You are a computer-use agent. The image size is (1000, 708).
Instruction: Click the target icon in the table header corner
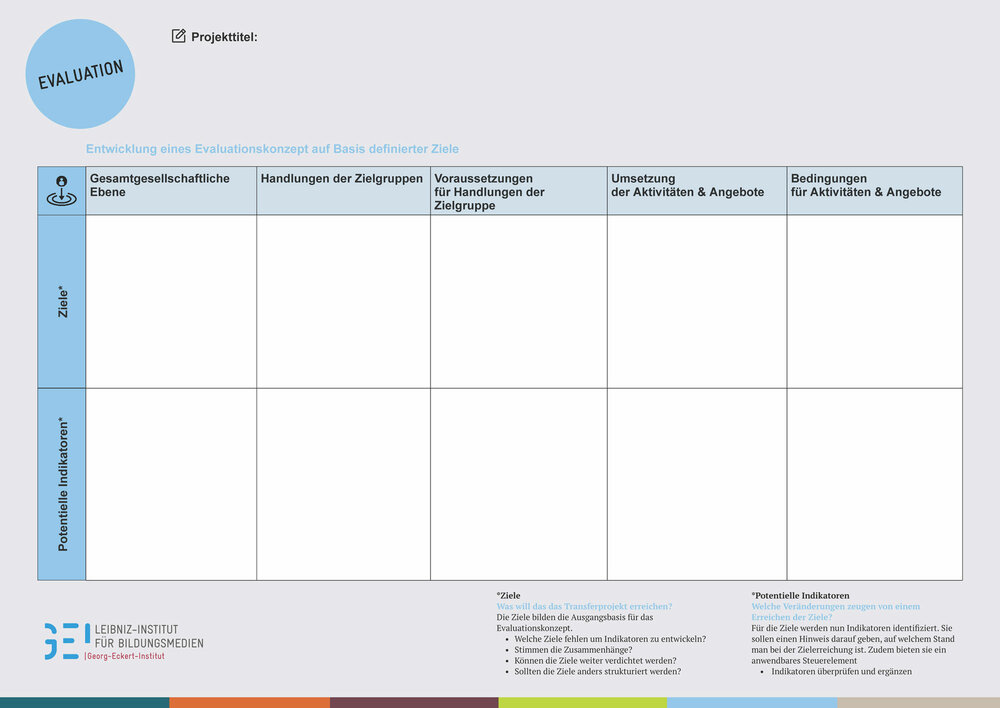pos(61,190)
